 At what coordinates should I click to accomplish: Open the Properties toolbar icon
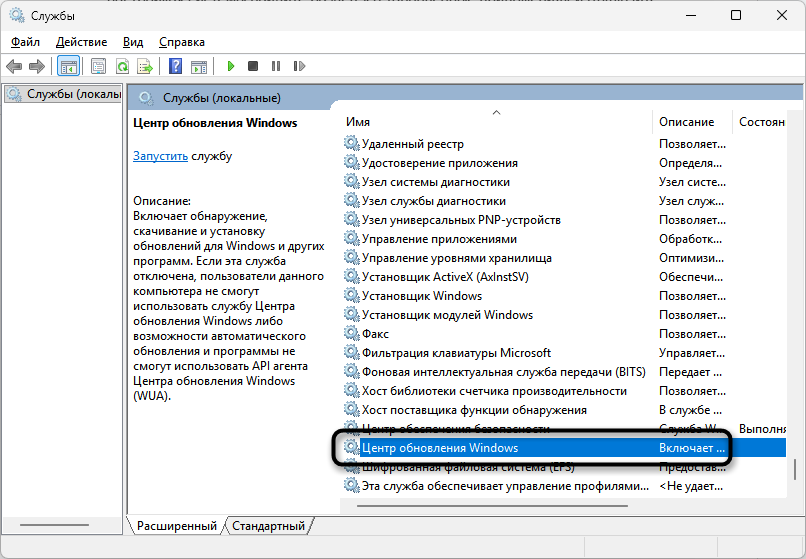point(98,66)
